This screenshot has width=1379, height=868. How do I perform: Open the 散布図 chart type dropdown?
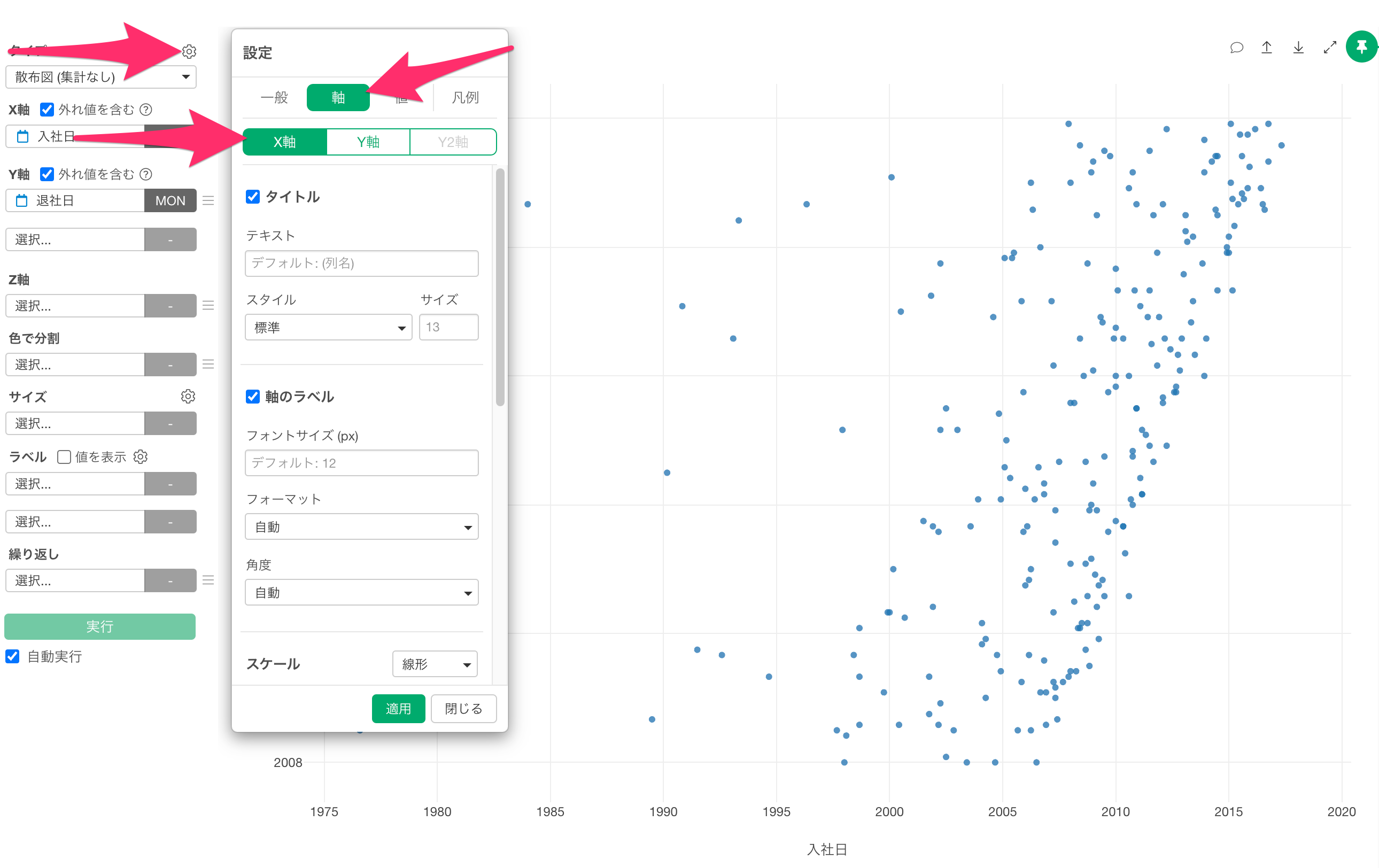(101, 77)
